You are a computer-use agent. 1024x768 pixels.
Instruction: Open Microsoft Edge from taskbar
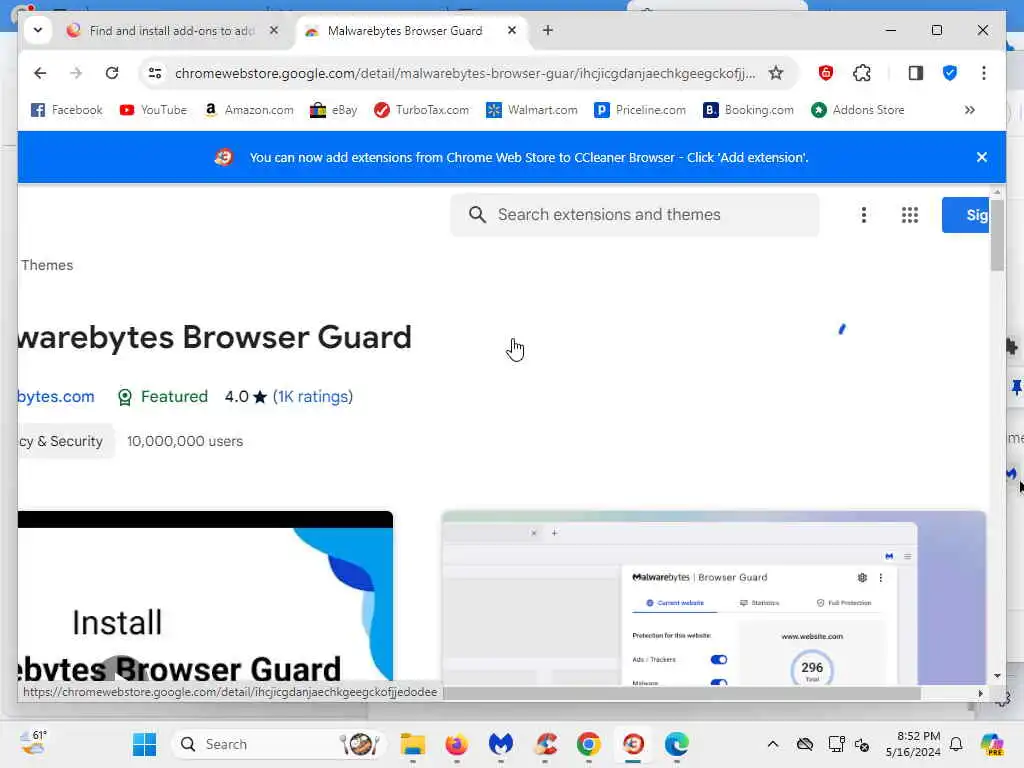click(x=677, y=744)
